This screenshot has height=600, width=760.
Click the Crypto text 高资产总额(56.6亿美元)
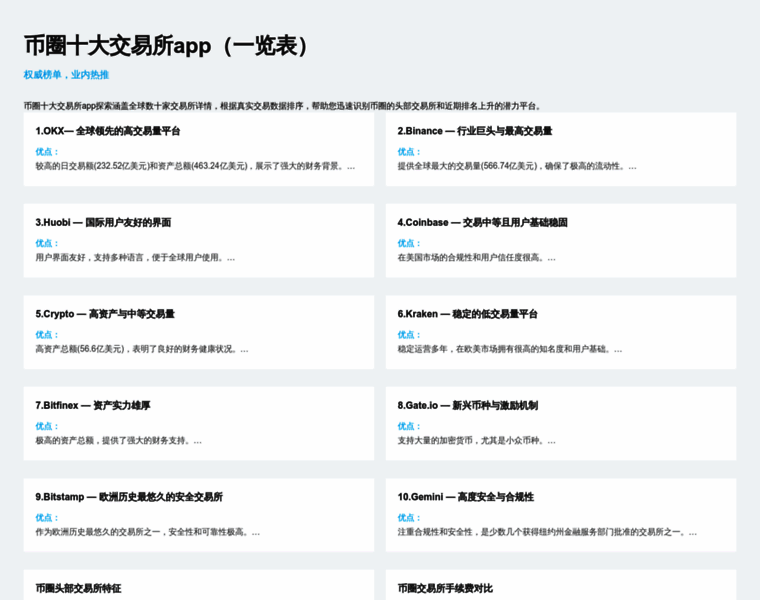click(x=142, y=349)
